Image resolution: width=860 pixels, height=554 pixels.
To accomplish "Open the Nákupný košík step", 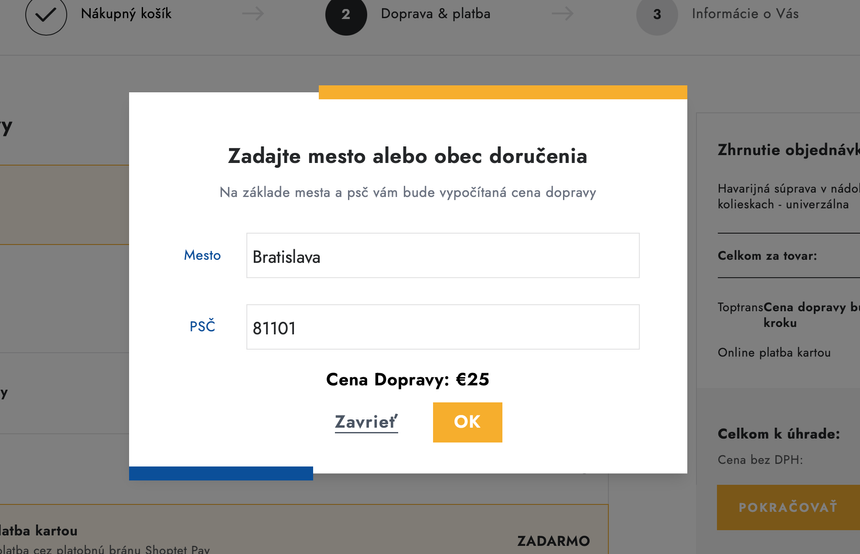I will coord(126,15).
